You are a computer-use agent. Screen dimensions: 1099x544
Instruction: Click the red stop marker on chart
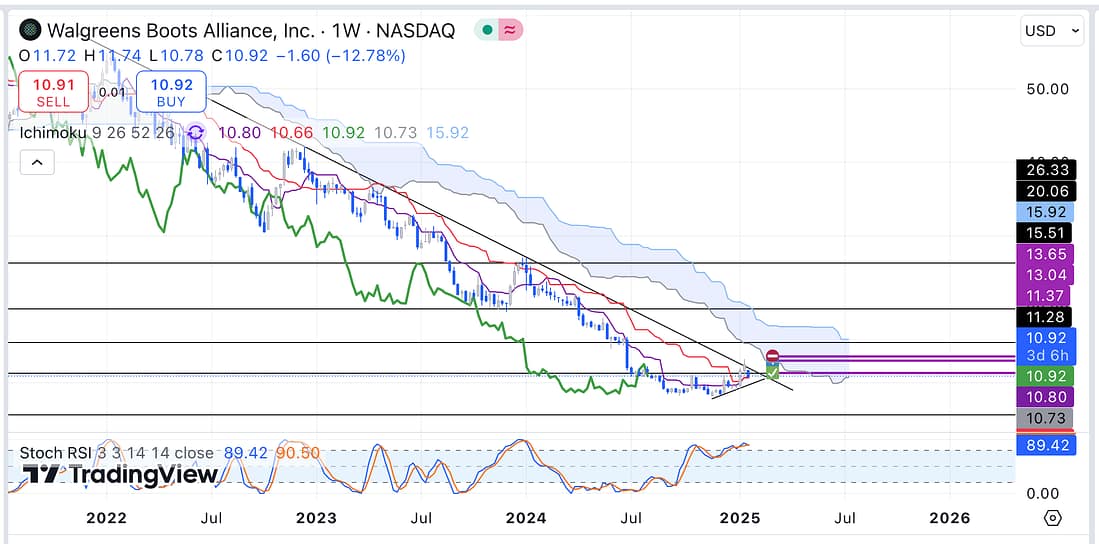(x=773, y=356)
